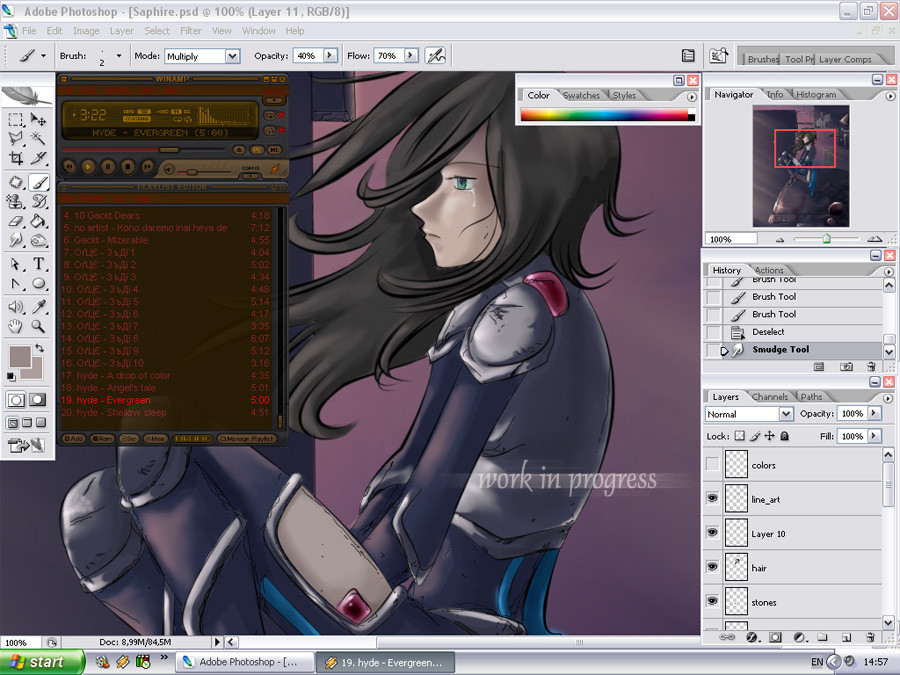900x675 pixels.
Task: Stop playback in Winamp
Action: coord(127,166)
